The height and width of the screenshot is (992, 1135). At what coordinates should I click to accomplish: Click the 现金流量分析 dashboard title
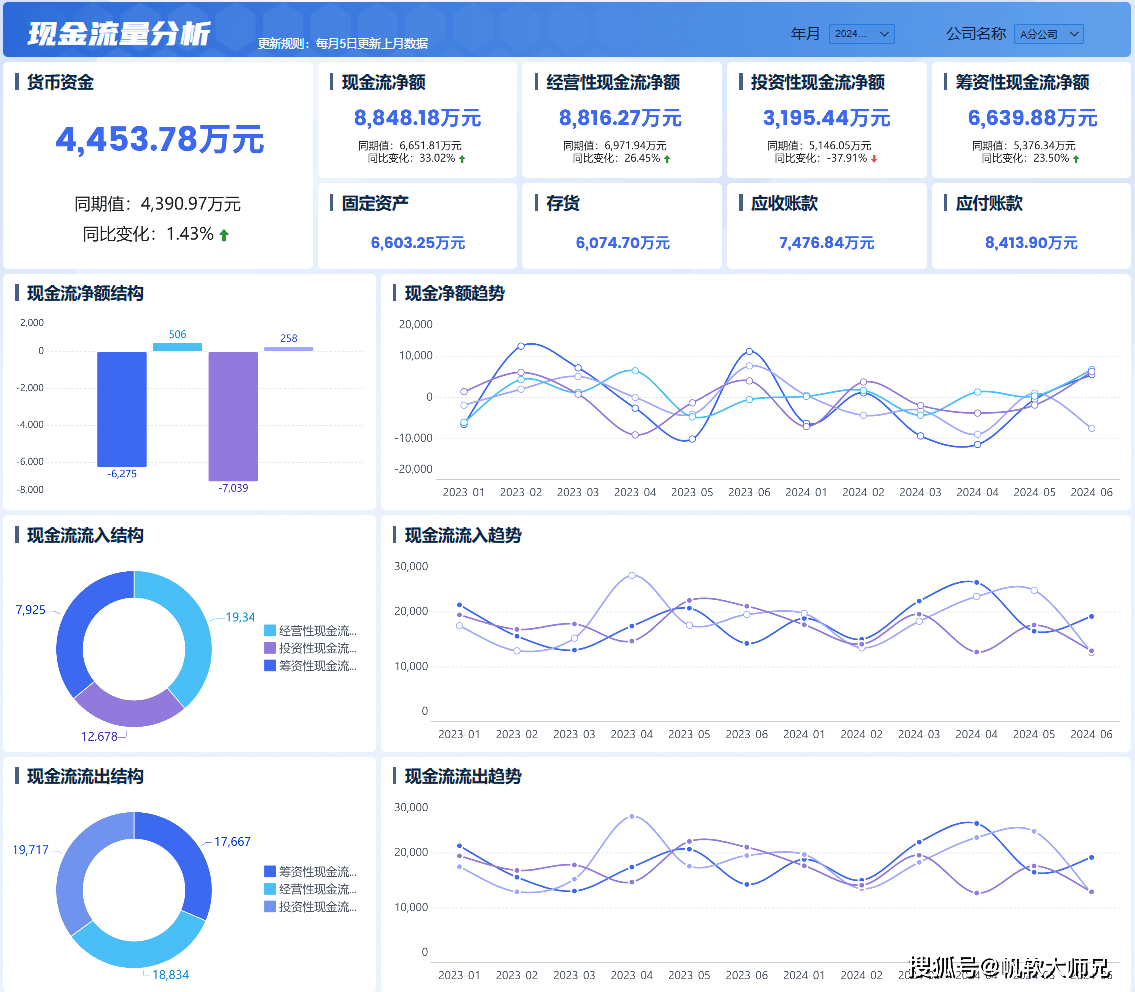pos(119,33)
